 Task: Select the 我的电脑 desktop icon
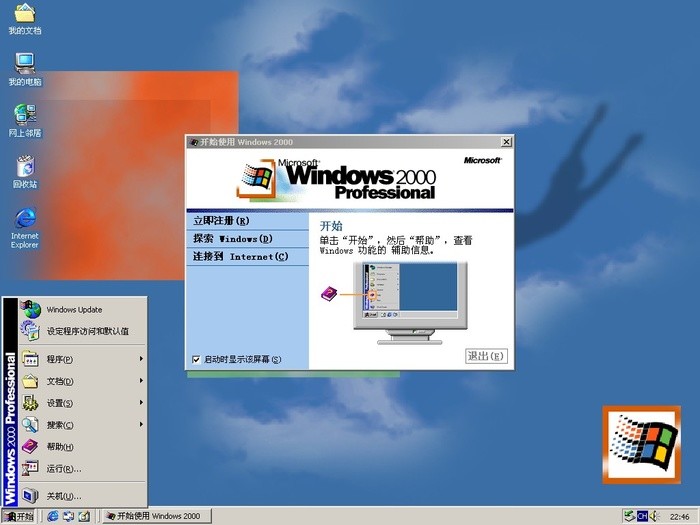[25, 63]
